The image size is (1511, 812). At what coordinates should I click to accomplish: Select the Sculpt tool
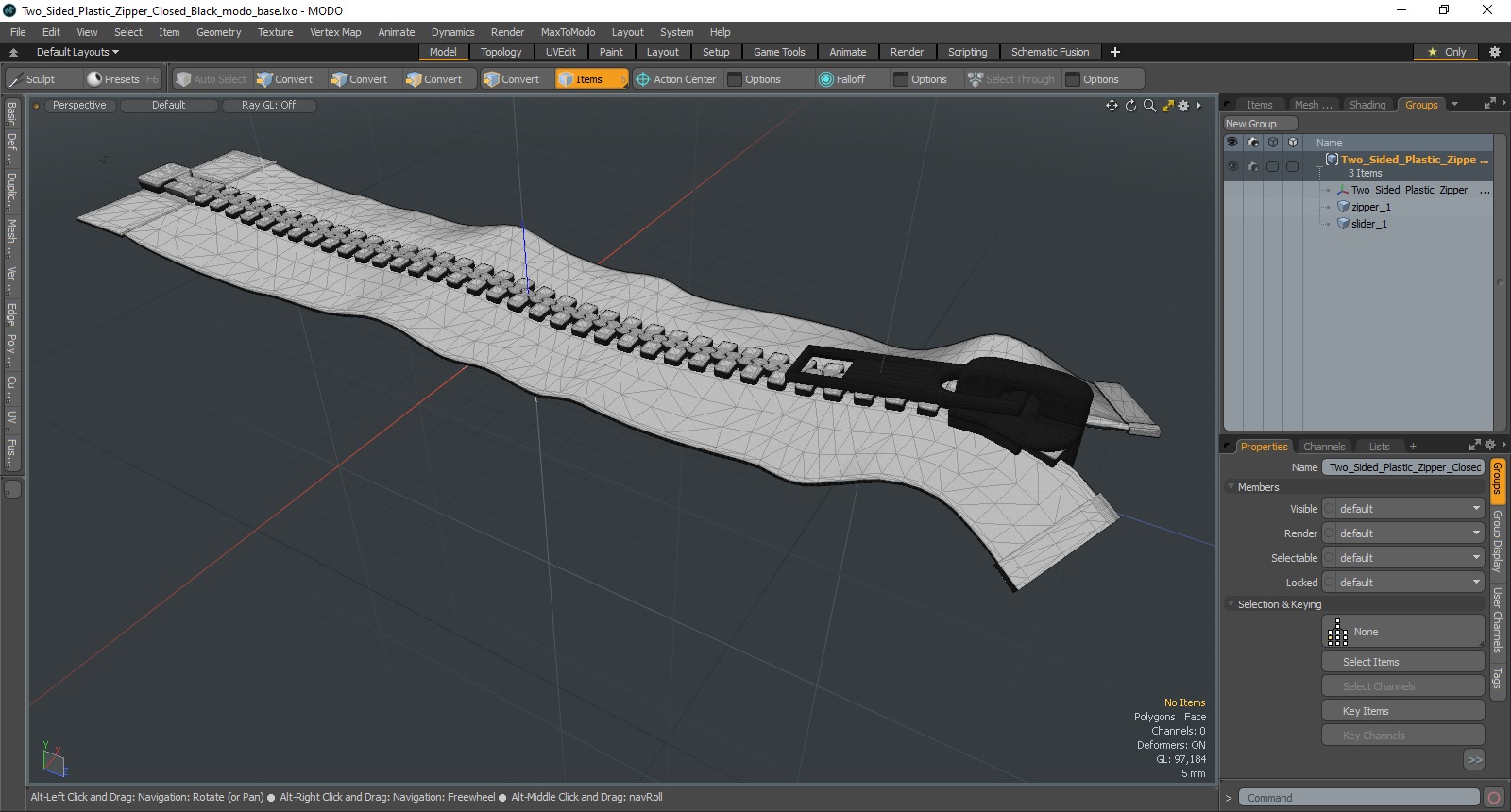coord(42,79)
